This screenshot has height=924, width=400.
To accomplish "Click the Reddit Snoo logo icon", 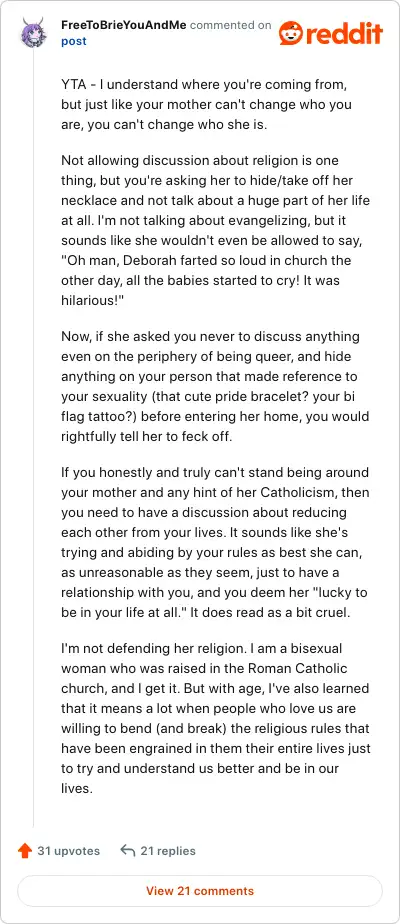I will [290, 33].
